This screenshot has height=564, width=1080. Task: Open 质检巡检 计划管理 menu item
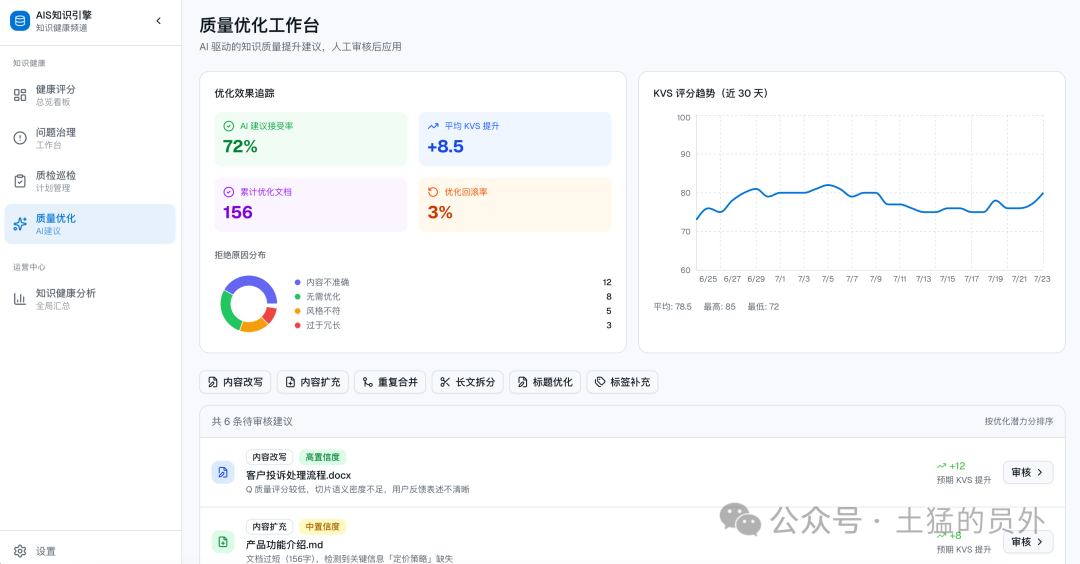point(90,181)
